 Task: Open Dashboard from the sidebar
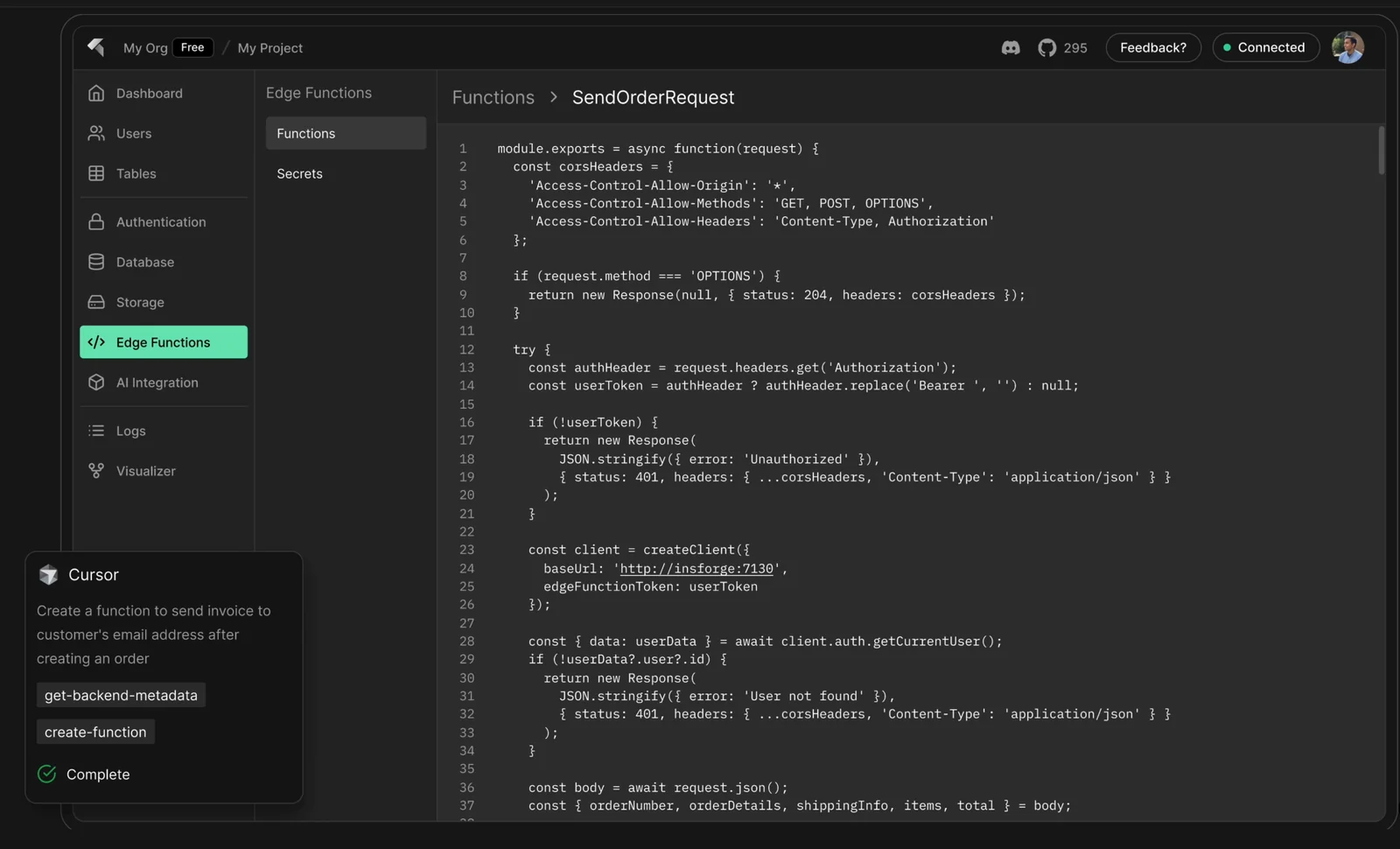[x=149, y=94]
